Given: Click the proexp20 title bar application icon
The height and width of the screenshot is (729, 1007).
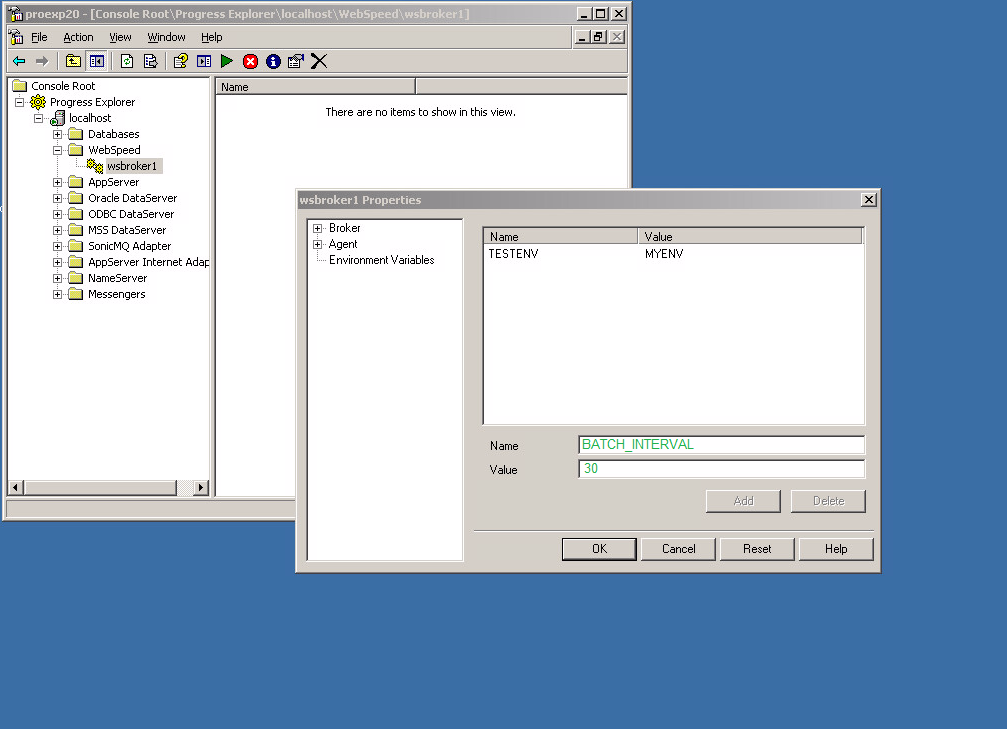Looking at the screenshot, I should click(15, 13).
